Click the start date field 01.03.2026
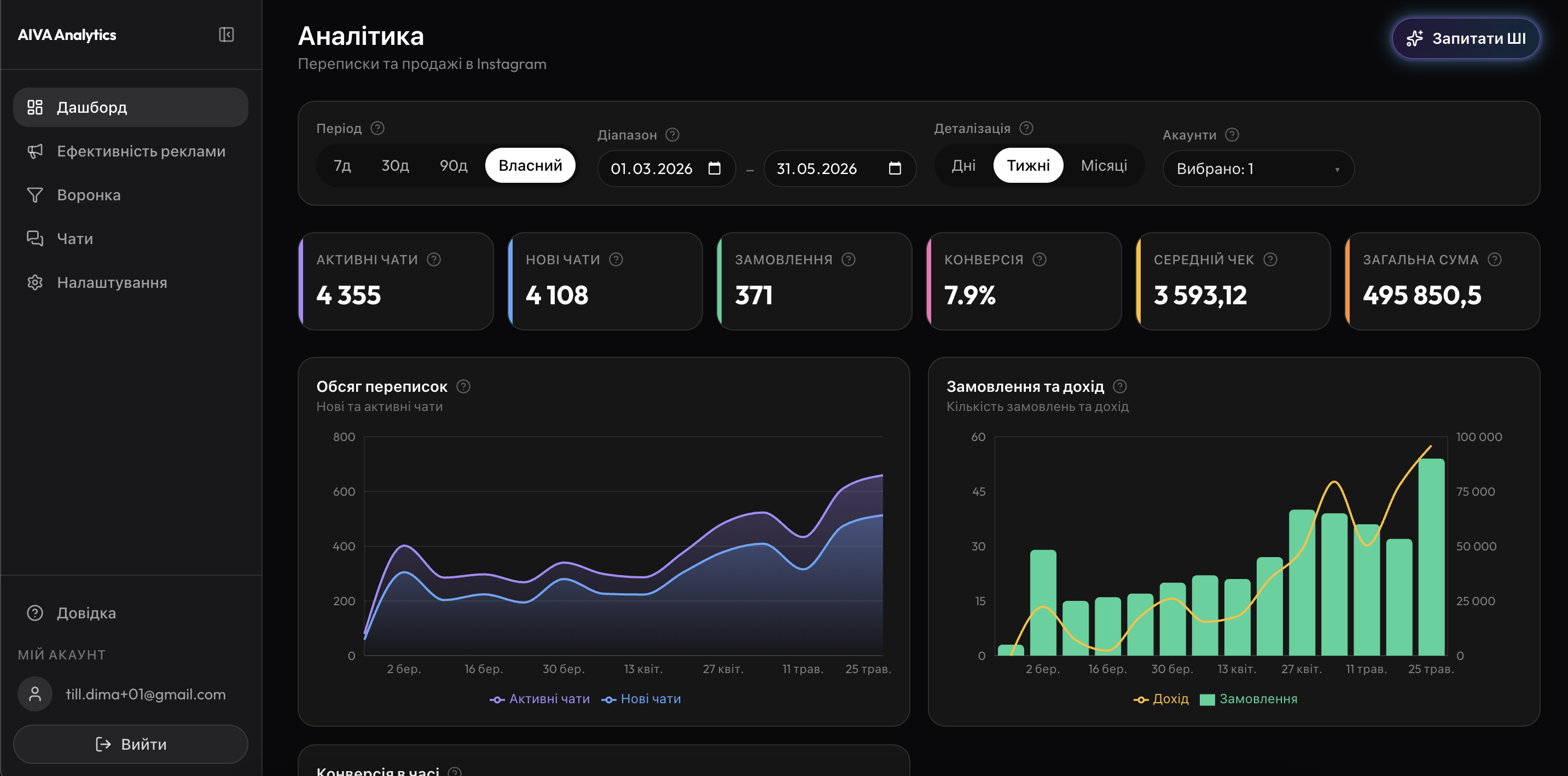 pos(666,169)
